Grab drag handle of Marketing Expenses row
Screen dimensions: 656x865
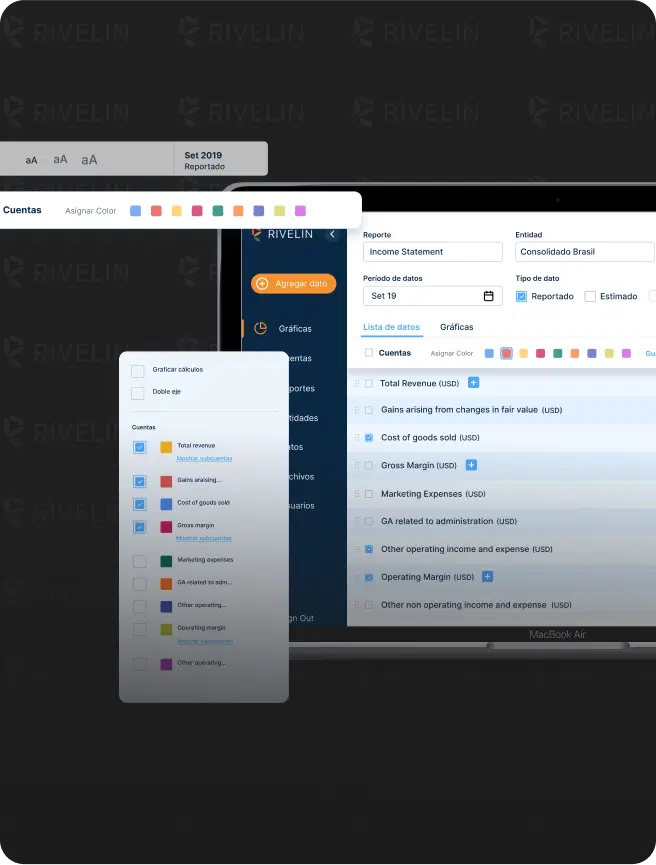357,494
